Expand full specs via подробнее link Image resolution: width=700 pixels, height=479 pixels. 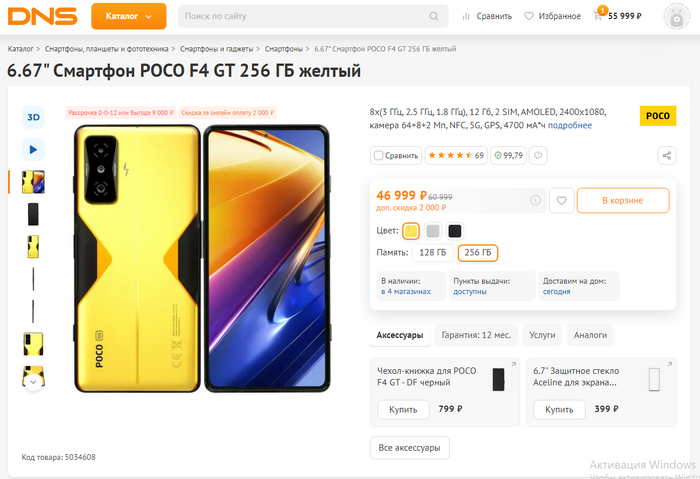pos(569,125)
